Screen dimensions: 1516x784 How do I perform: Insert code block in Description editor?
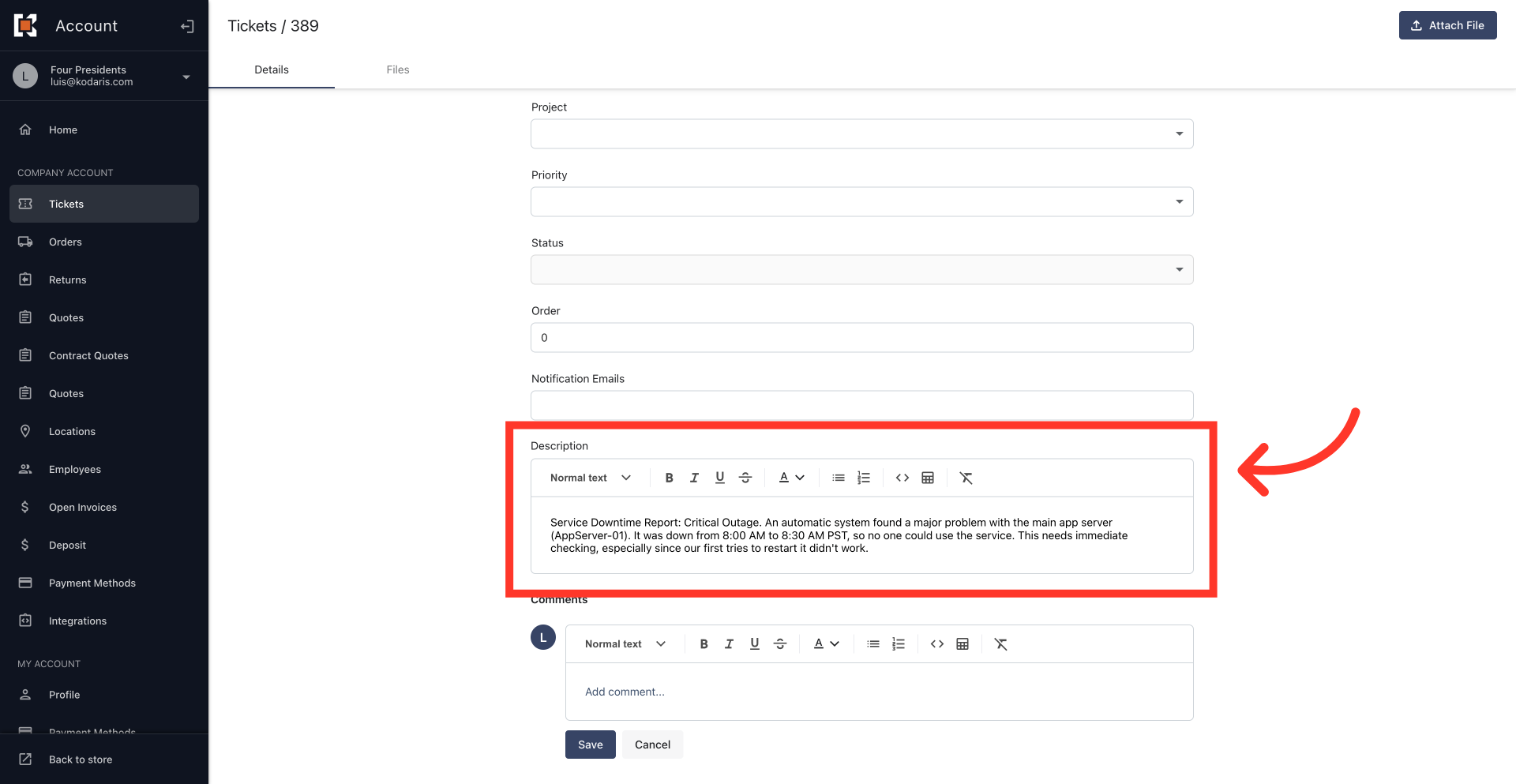[x=902, y=478]
